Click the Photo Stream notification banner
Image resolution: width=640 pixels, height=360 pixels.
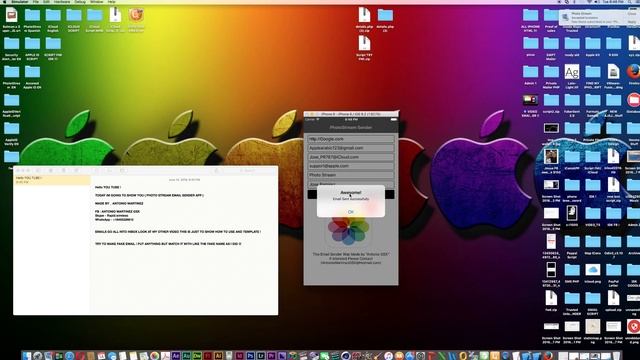[599, 18]
